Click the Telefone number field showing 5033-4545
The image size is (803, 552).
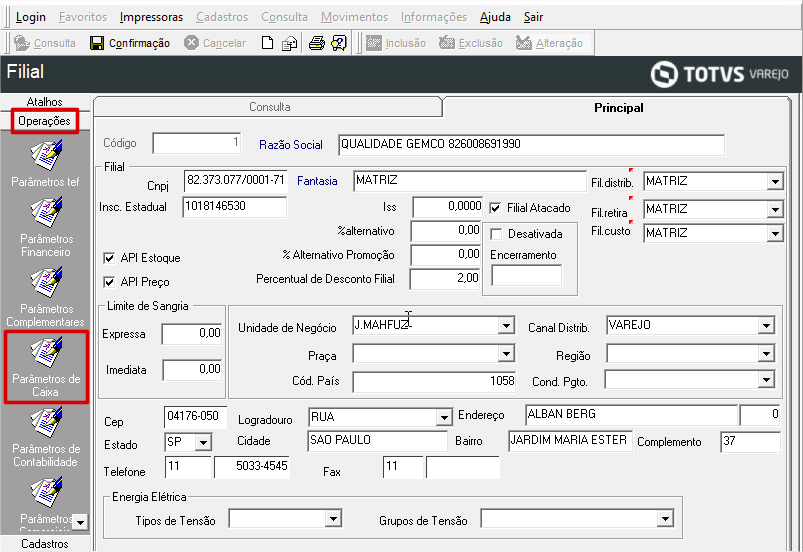[x=251, y=466]
